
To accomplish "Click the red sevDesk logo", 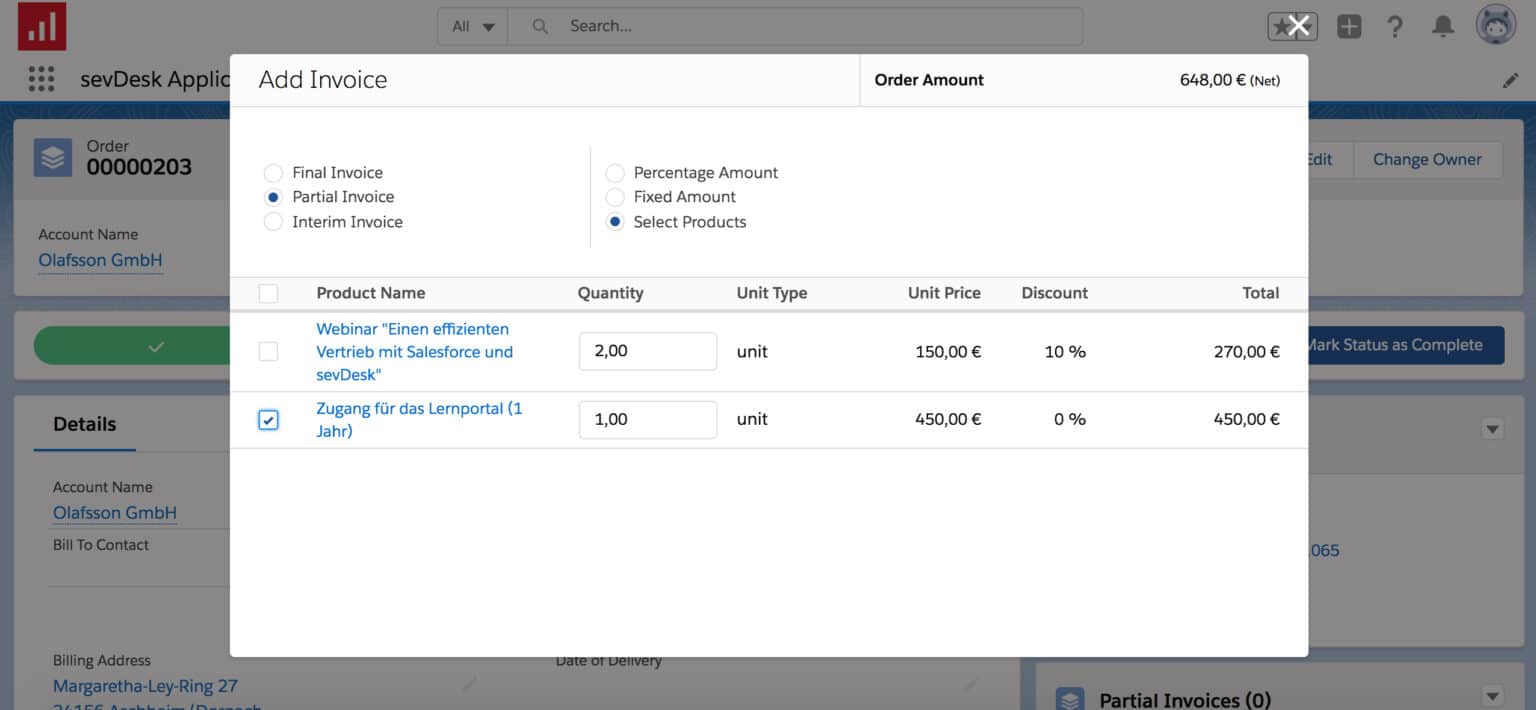I will click(41, 26).
